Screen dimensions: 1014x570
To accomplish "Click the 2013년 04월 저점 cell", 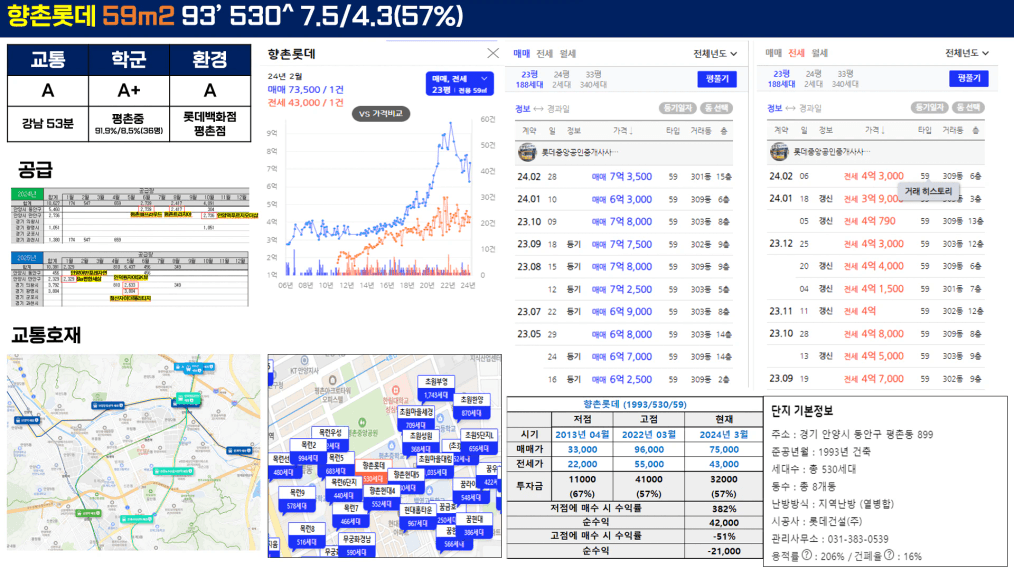I will pyautogui.click(x=582, y=435).
